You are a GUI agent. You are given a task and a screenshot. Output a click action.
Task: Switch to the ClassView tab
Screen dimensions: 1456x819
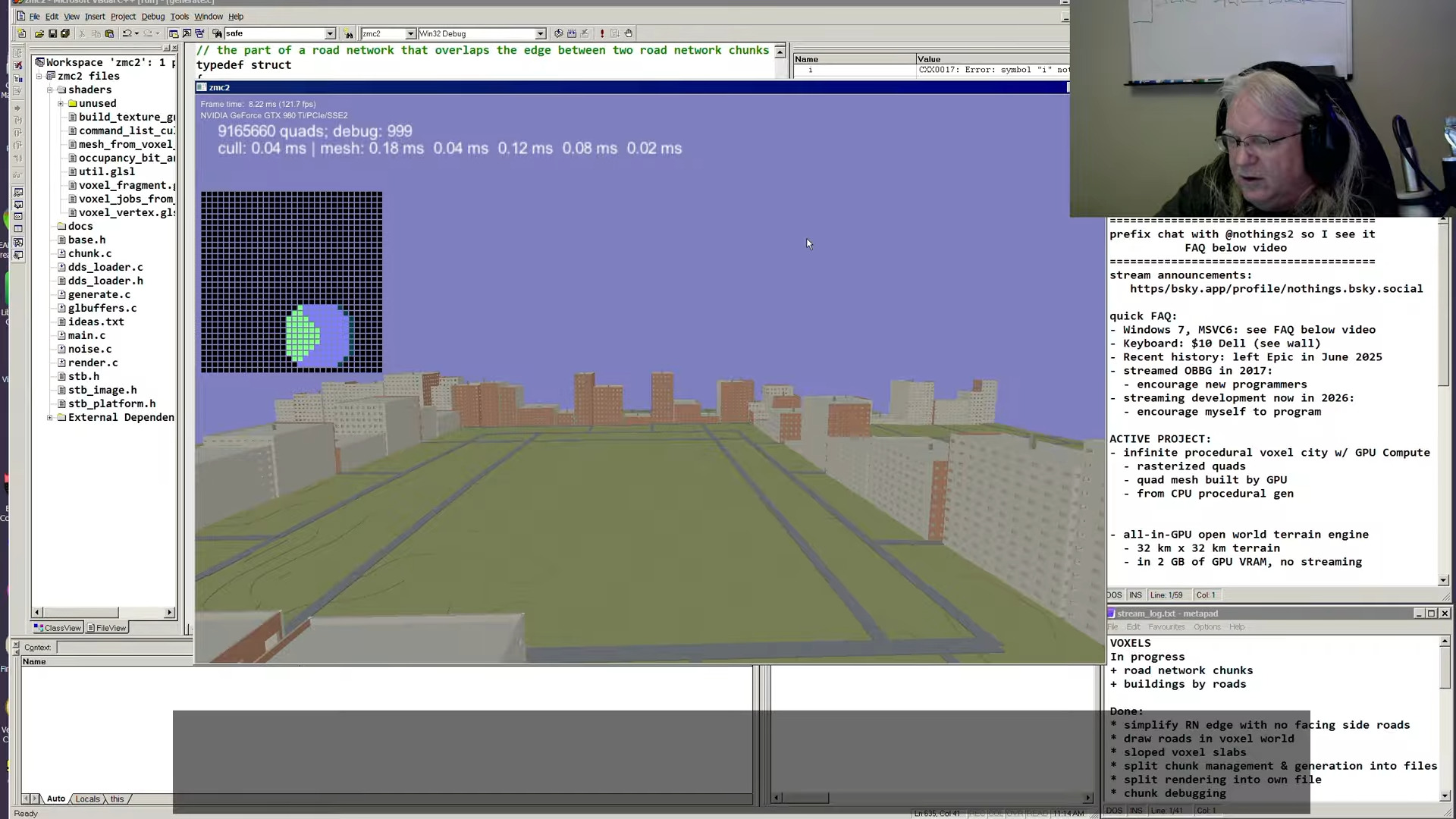(x=58, y=628)
